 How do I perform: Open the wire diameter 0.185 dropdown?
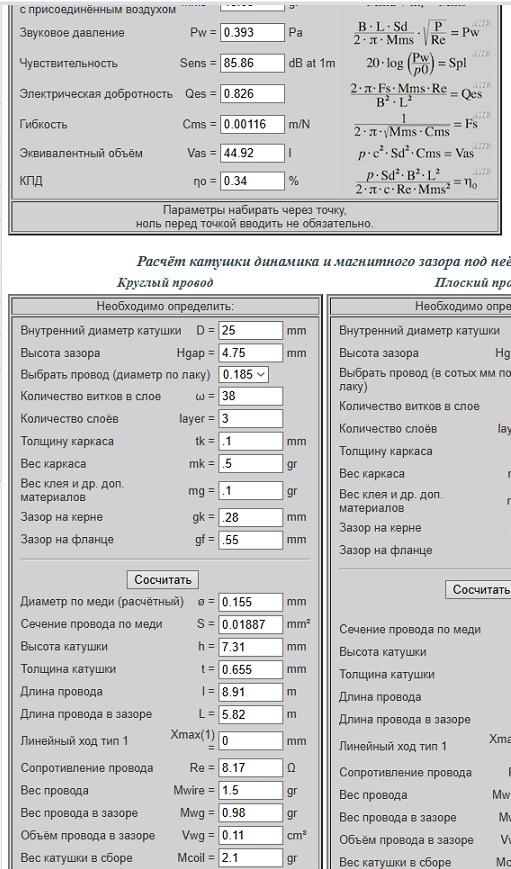click(x=244, y=375)
